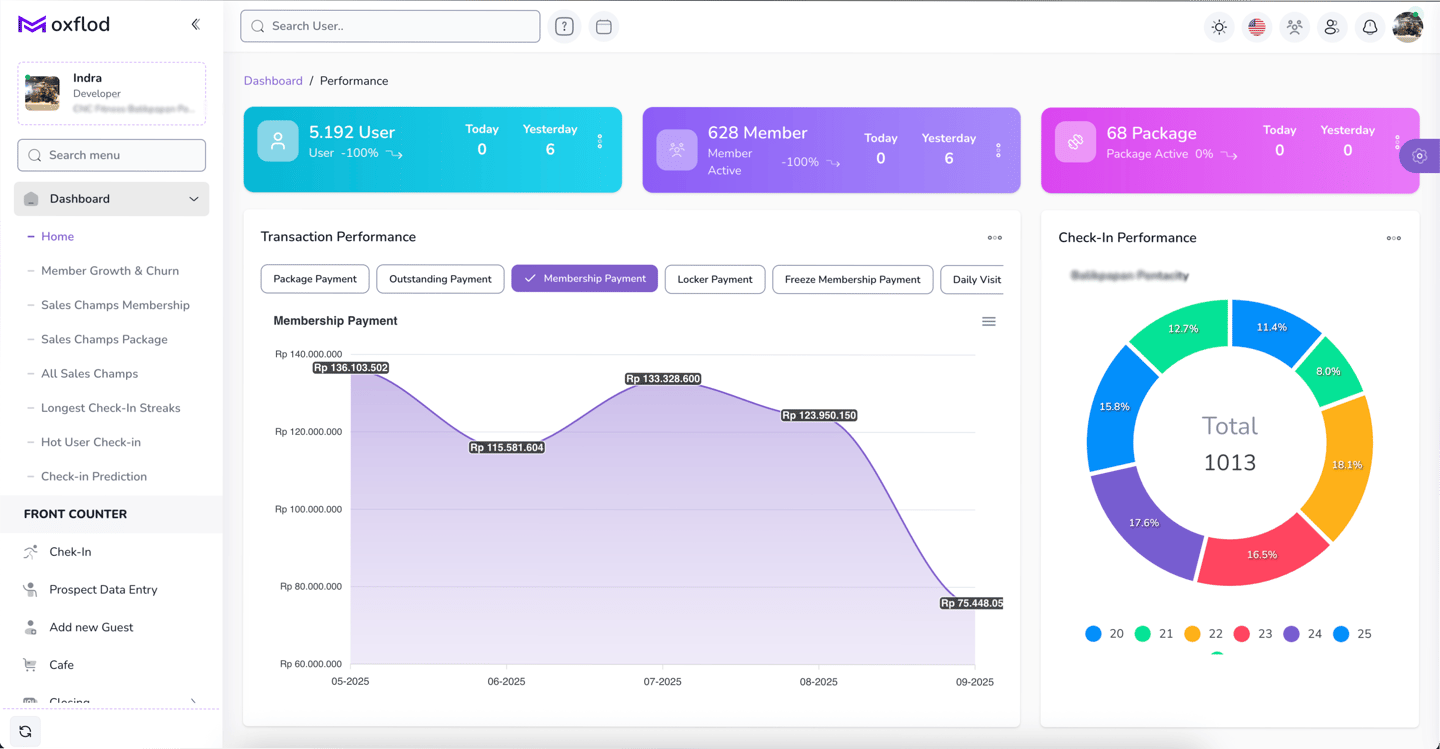Go to Chek-In under Front Counter
Screen dimensions: 1440x749
pos(70,552)
